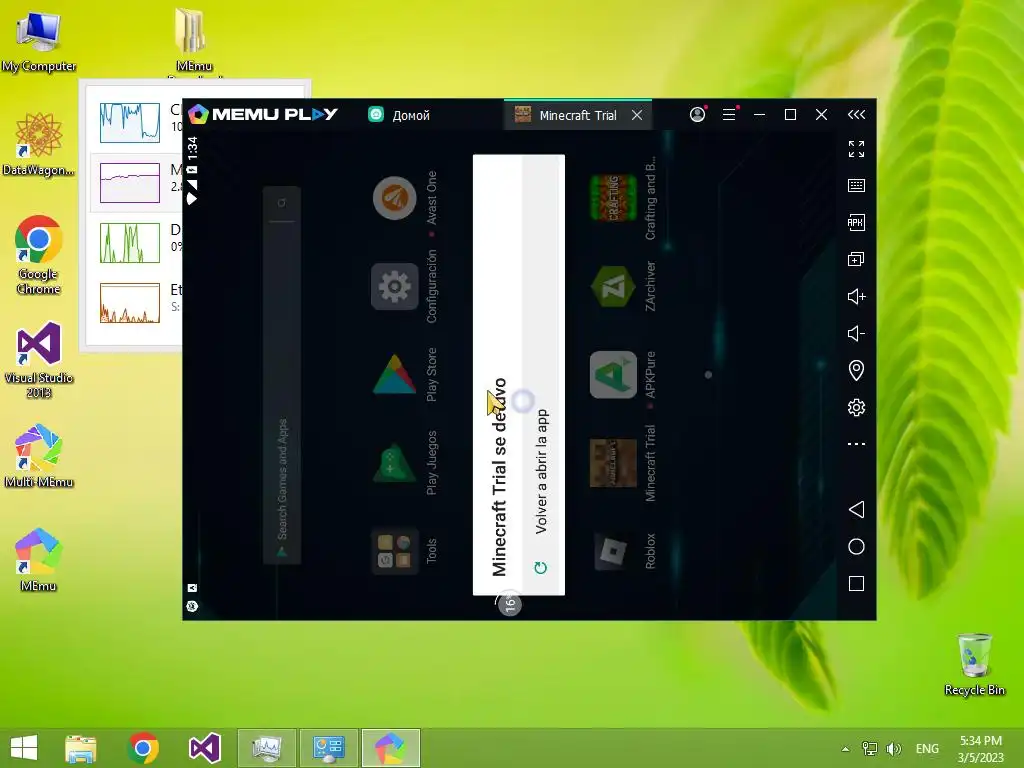Show hidden tray icons arrow

pyautogui.click(x=845, y=748)
